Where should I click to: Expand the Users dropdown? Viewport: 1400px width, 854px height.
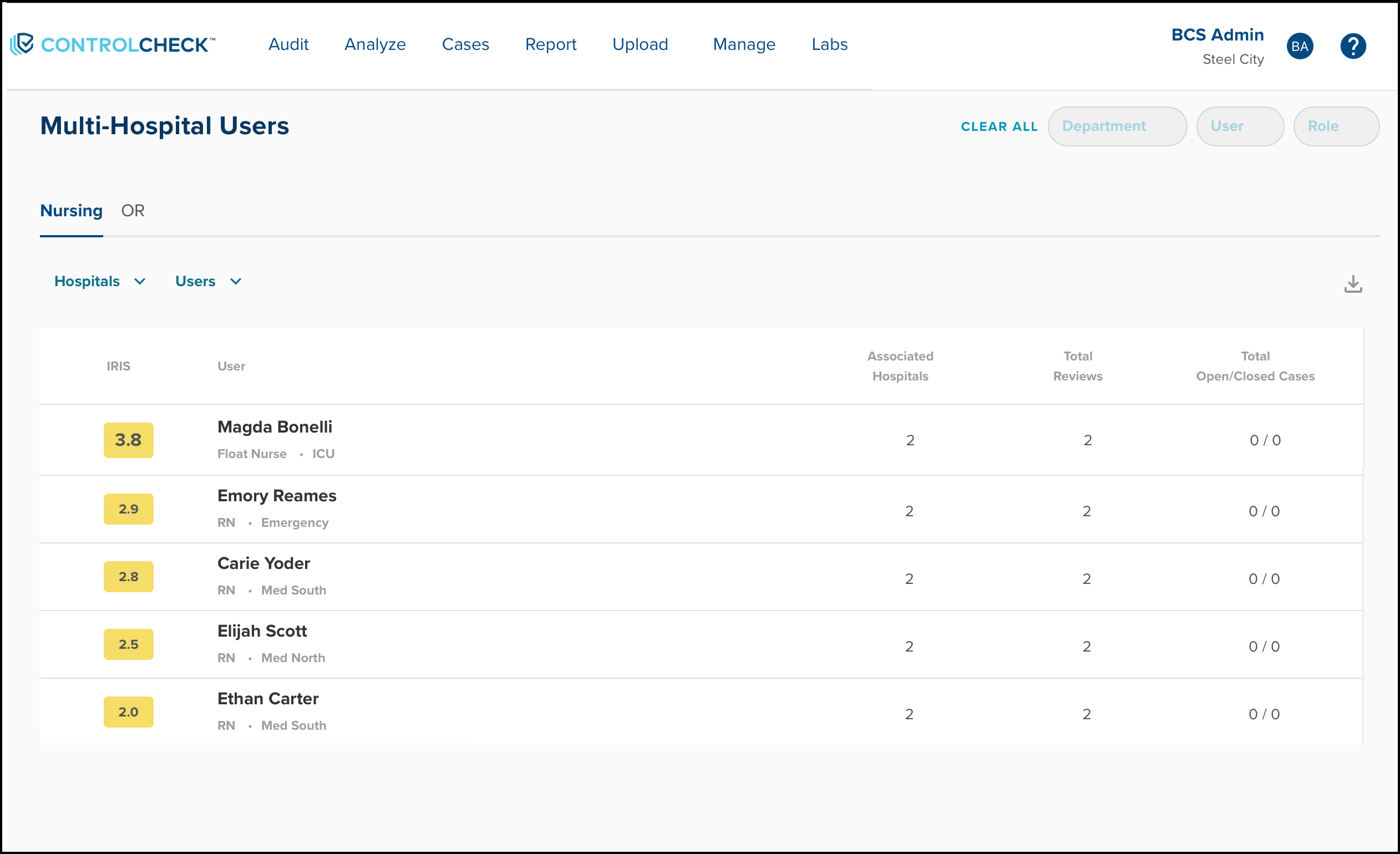click(208, 281)
